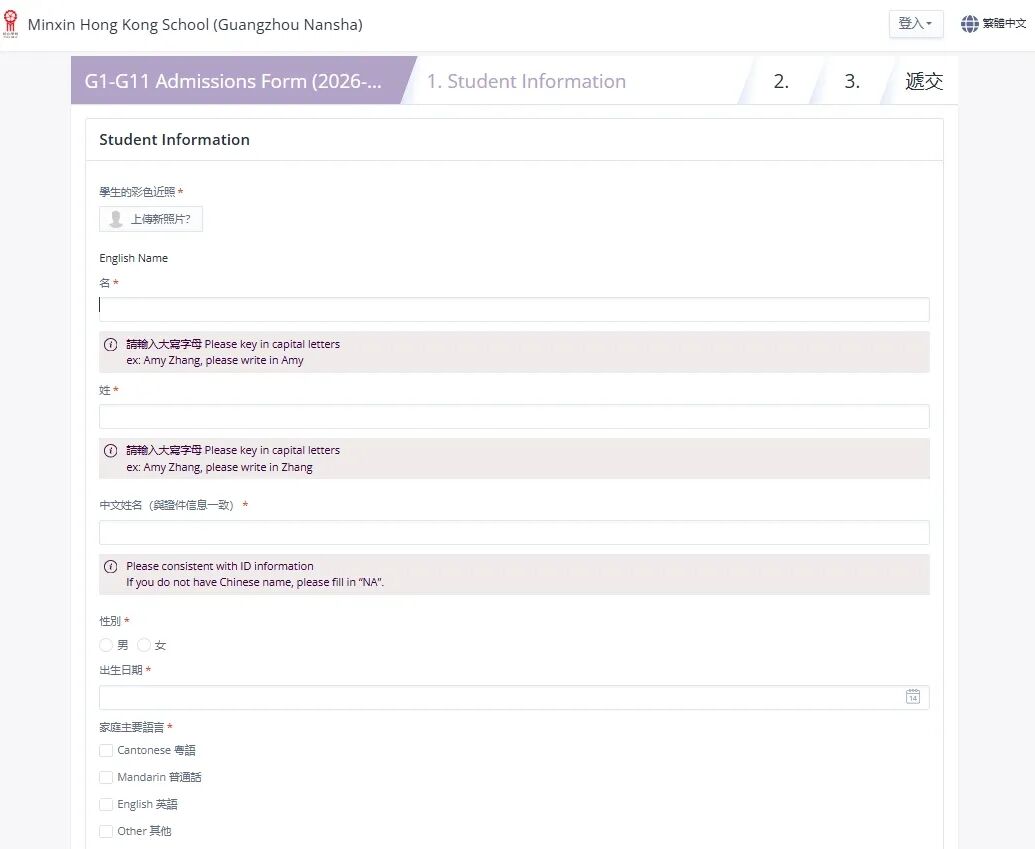
Task: Select the 女 (female) radio button
Action: click(143, 645)
